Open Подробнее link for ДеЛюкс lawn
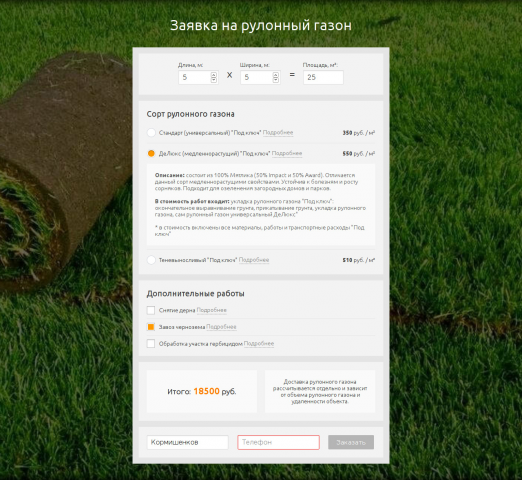522x480 pixels. 287,153
